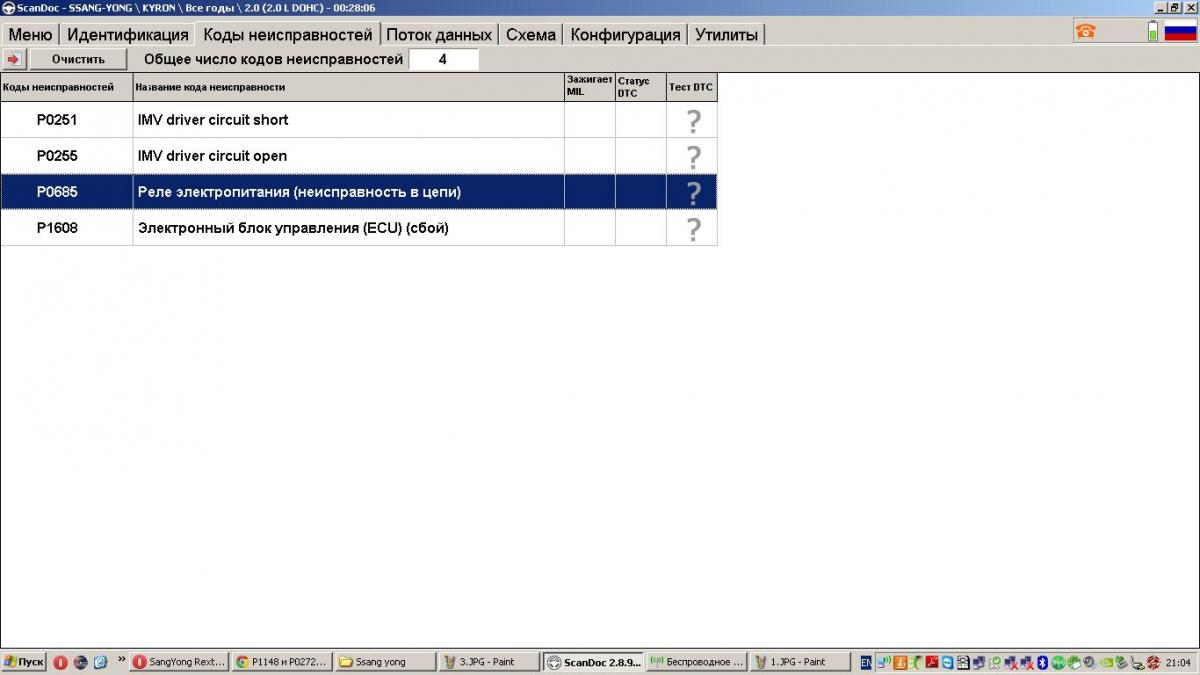
Task: Switch to Беспроводное taskbar window
Action: (696, 662)
